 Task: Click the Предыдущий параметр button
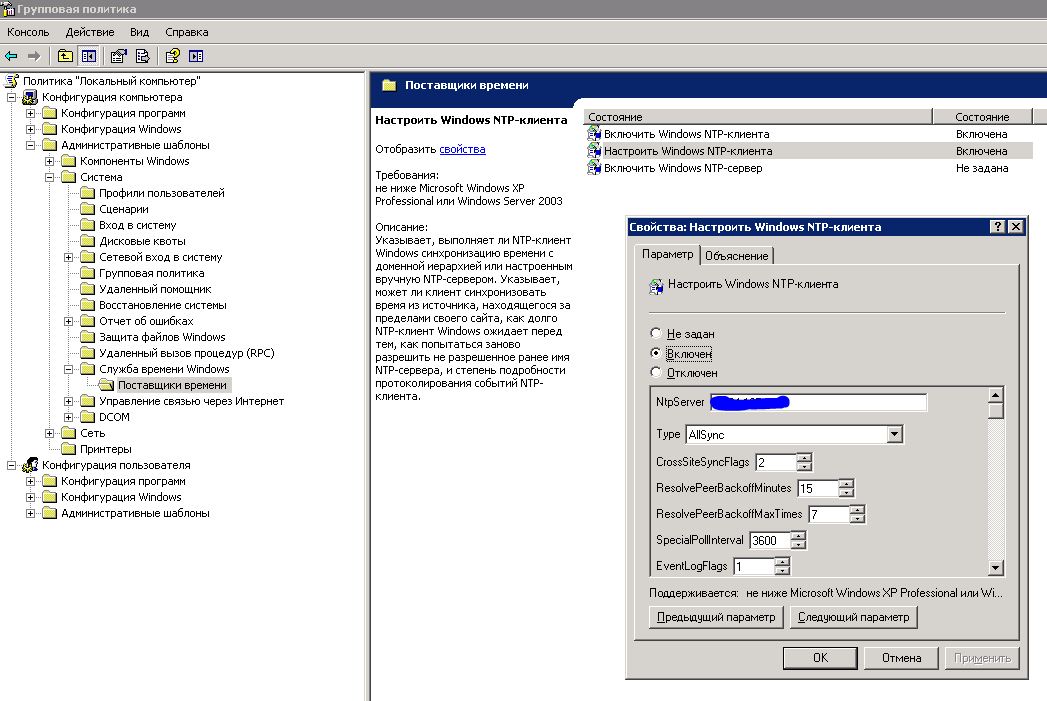(x=716, y=618)
